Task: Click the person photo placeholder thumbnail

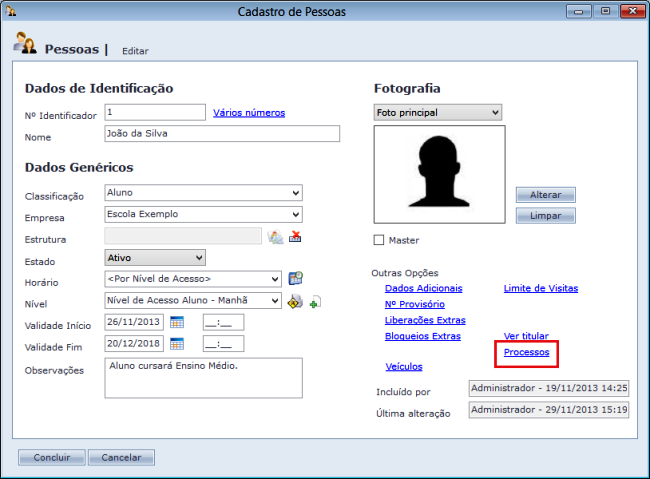Action: point(439,174)
